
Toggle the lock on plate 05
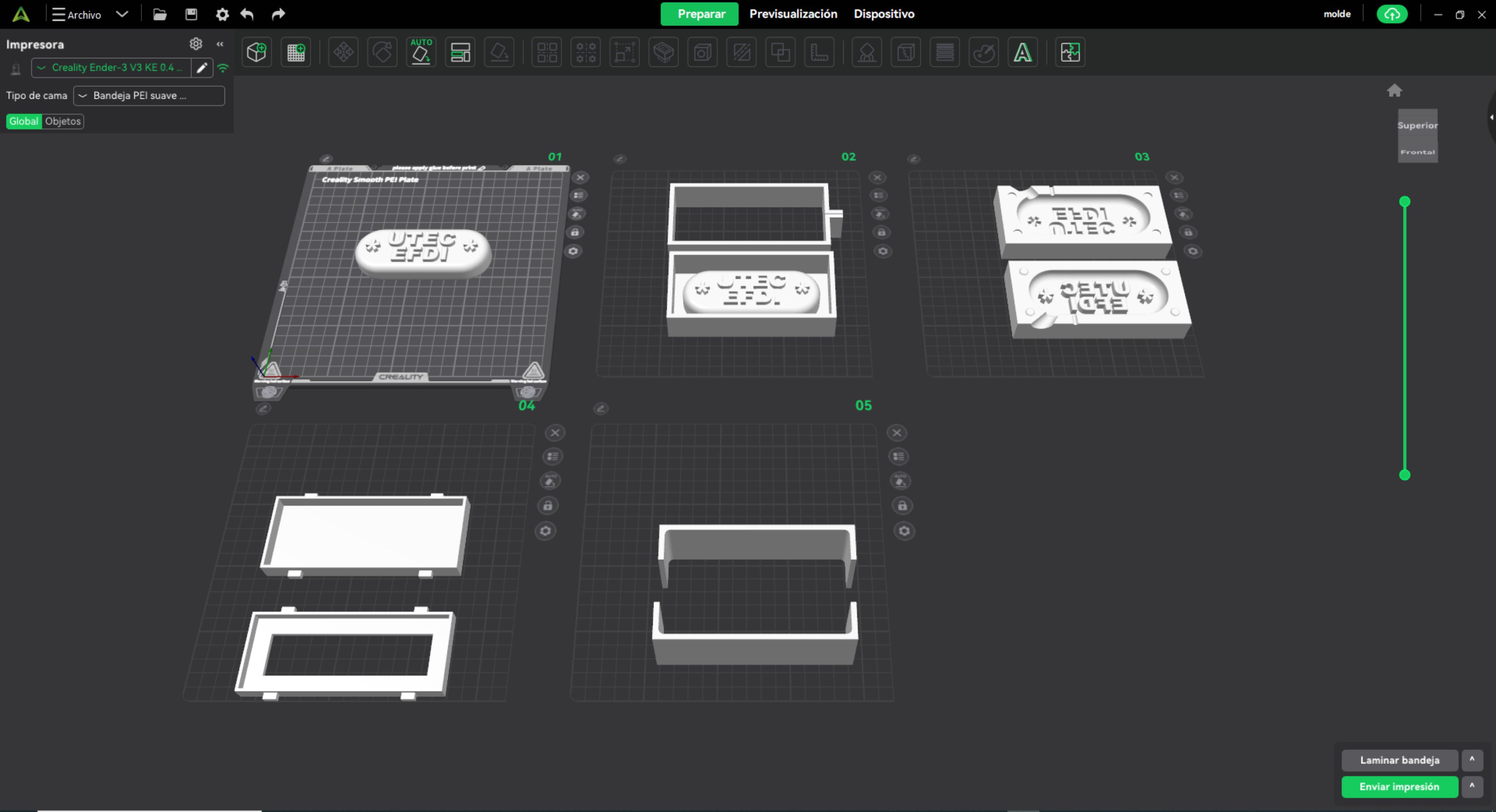(902, 506)
